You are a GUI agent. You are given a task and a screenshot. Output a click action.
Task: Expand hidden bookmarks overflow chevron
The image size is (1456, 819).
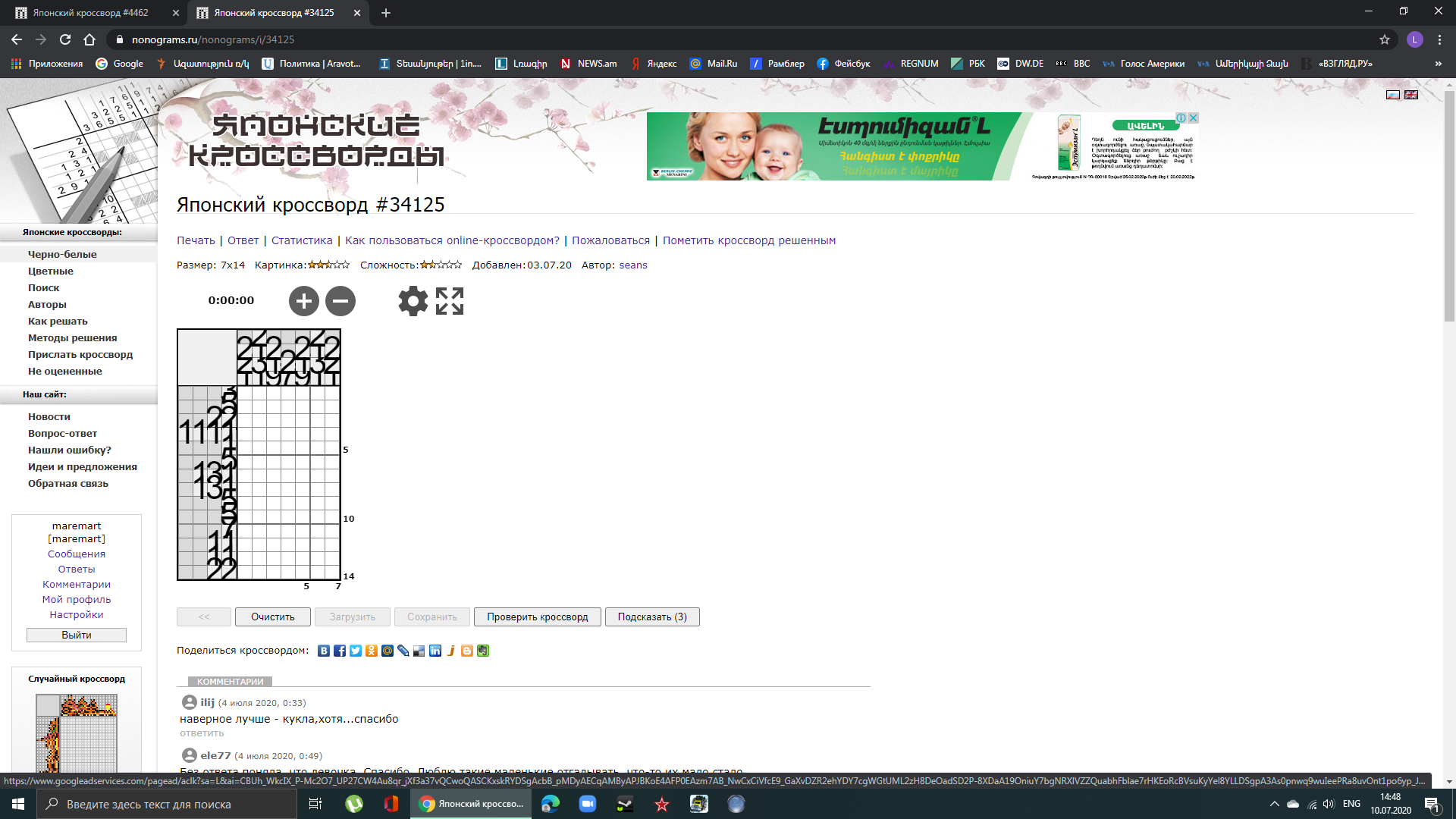(x=1438, y=64)
